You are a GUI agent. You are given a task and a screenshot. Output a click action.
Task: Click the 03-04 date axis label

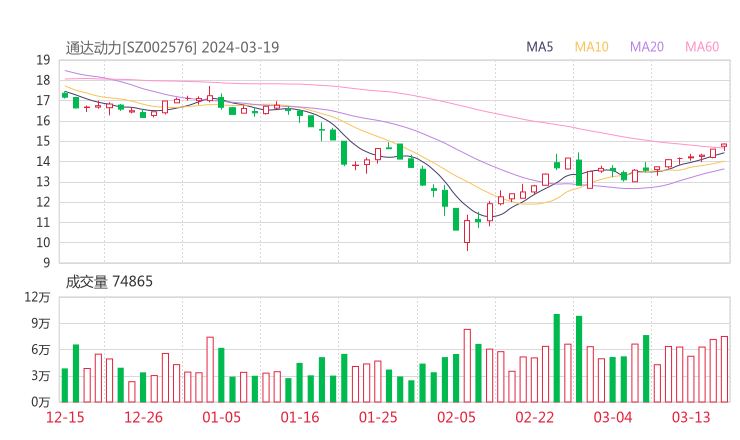[613, 417]
